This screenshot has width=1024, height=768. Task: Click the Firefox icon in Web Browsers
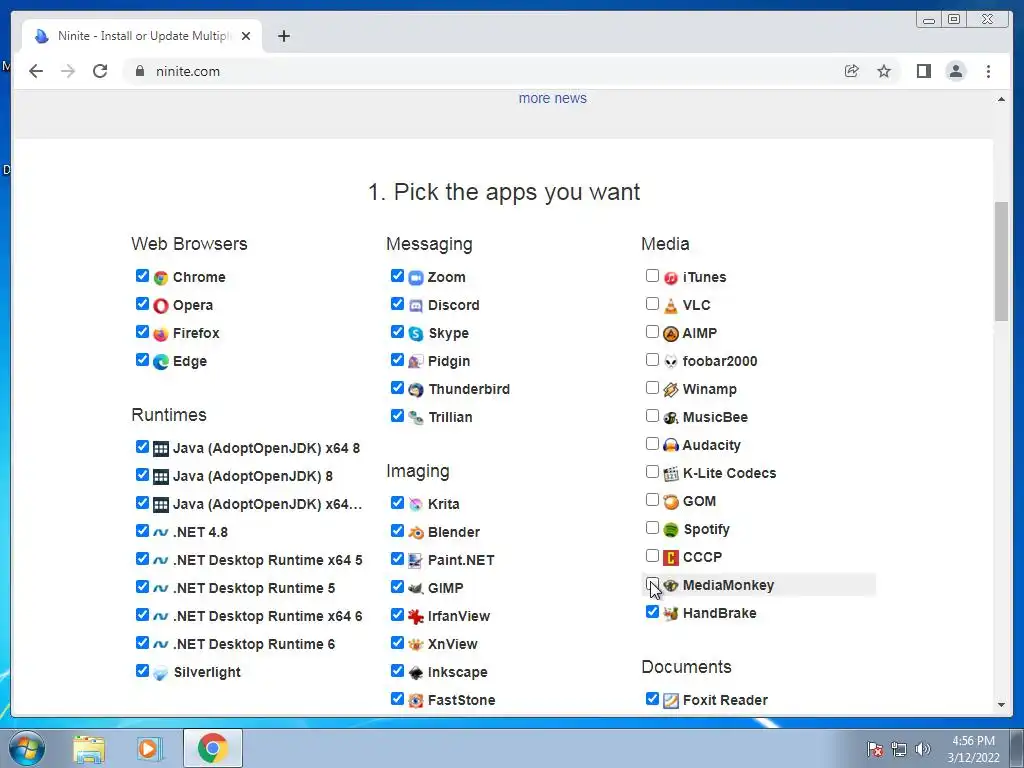click(x=161, y=334)
